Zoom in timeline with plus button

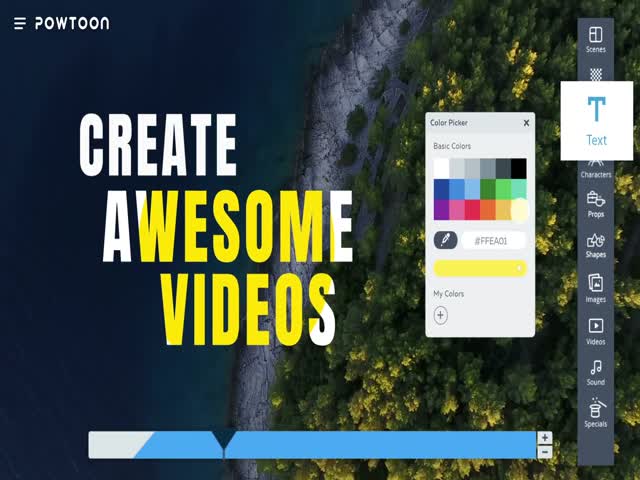tap(544, 438)
